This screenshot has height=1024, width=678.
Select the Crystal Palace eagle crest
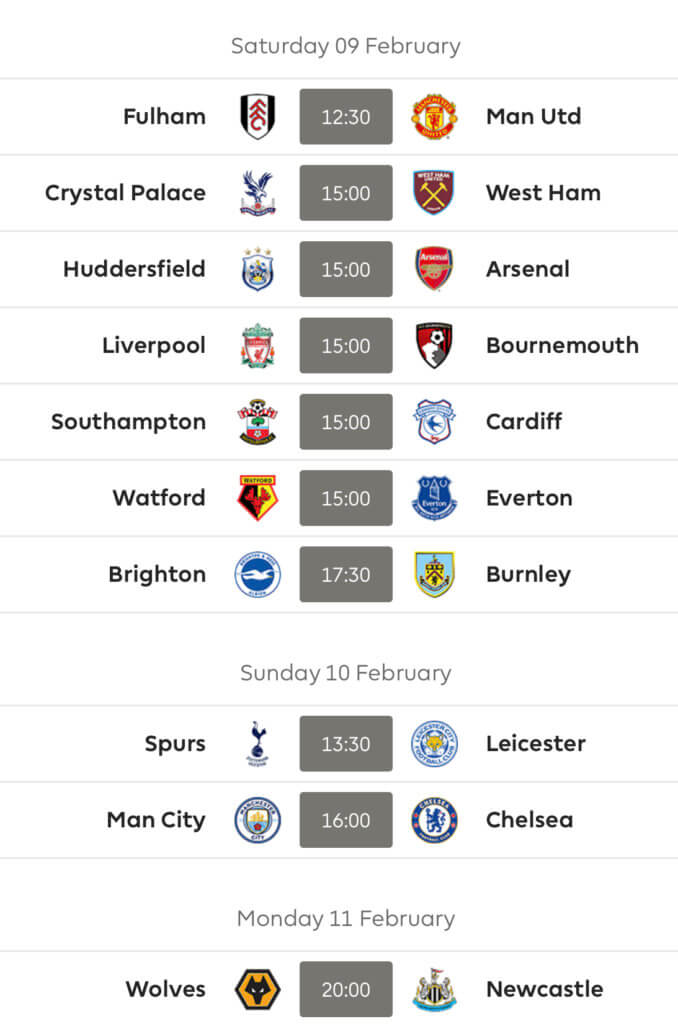(x=257, y=193)
